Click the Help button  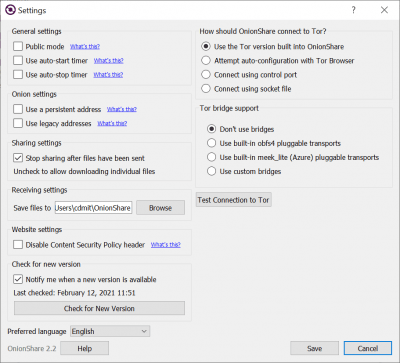click(x=85, y=348)
